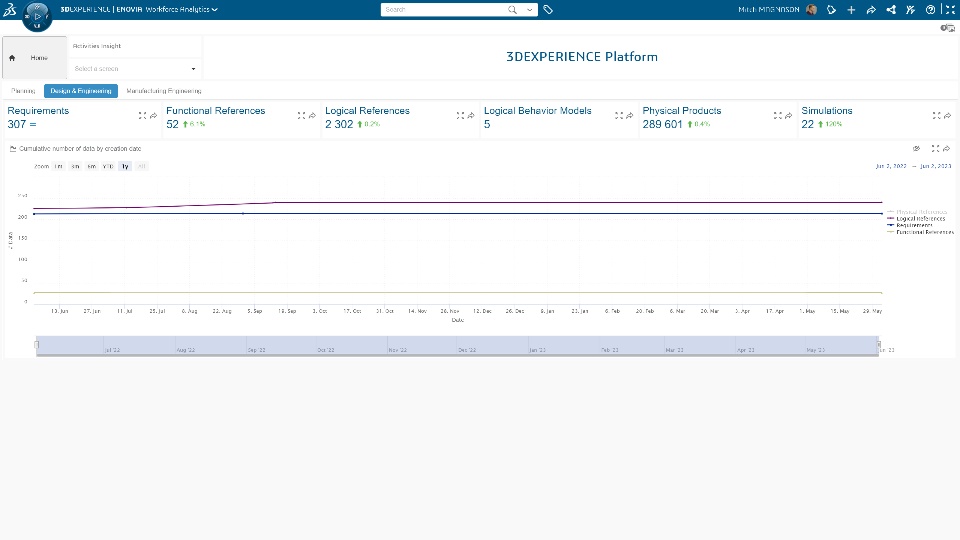
Task: Share the Simulations widget
Action: (x=947, y=115)
